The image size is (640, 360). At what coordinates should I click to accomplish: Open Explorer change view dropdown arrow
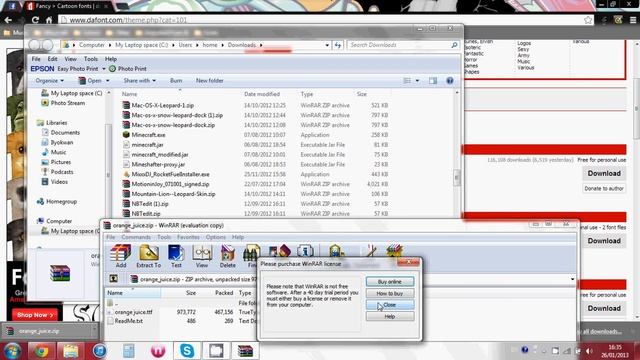tap(417, 81)
